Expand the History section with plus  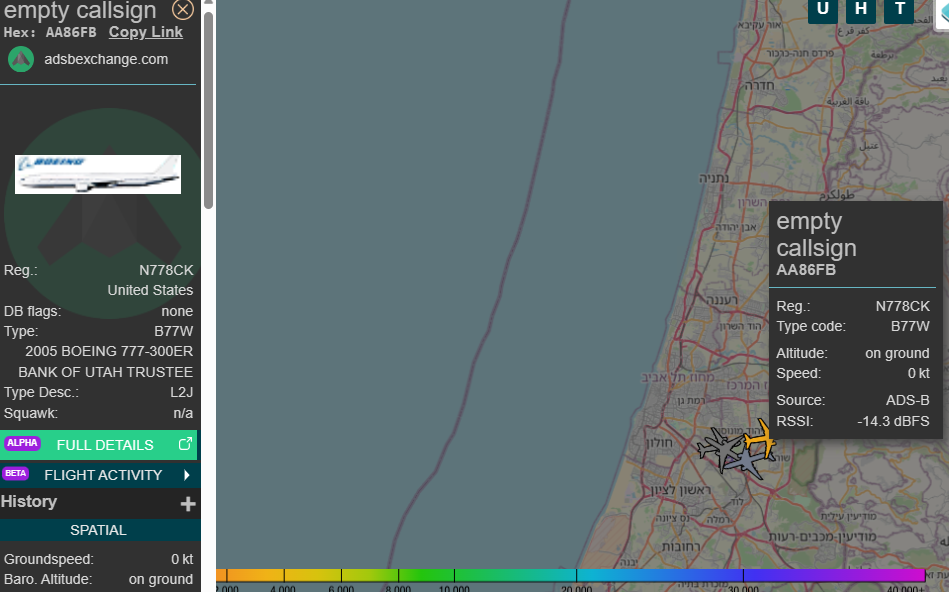188,504
